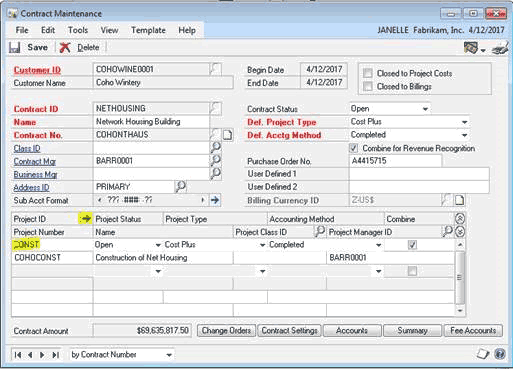This screenshot has width=513, height=369.
Task: Go to the last record
Action: click(55, 355)
